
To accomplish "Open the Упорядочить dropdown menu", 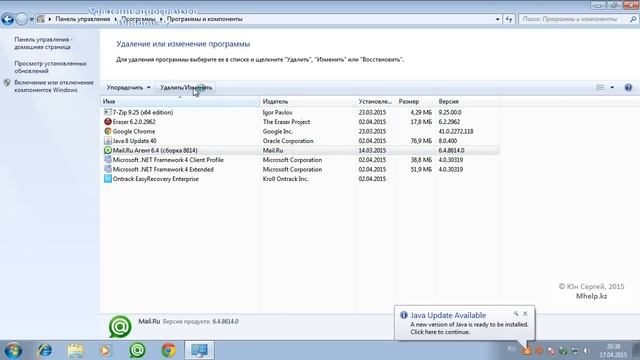I will tap(128, 87).
